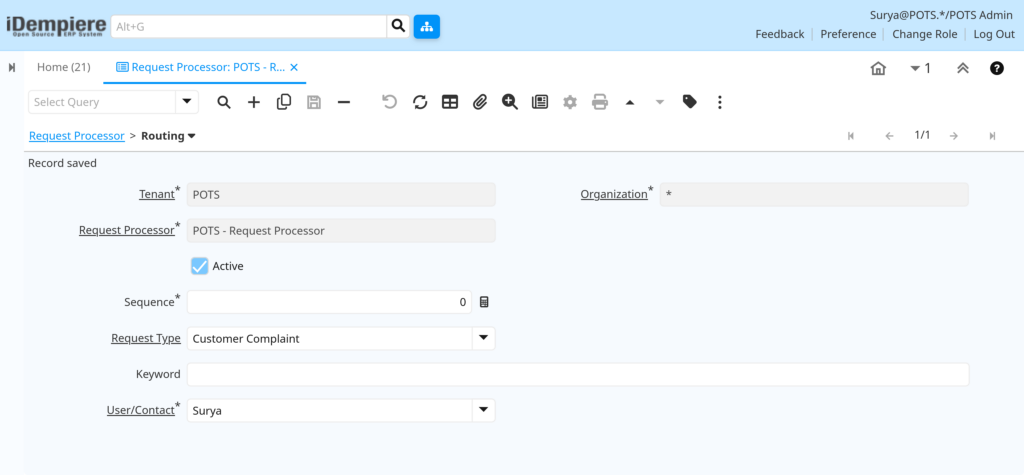Open calculator beside Sequence field
The image size is (1024, 475).
click(484, 302)
